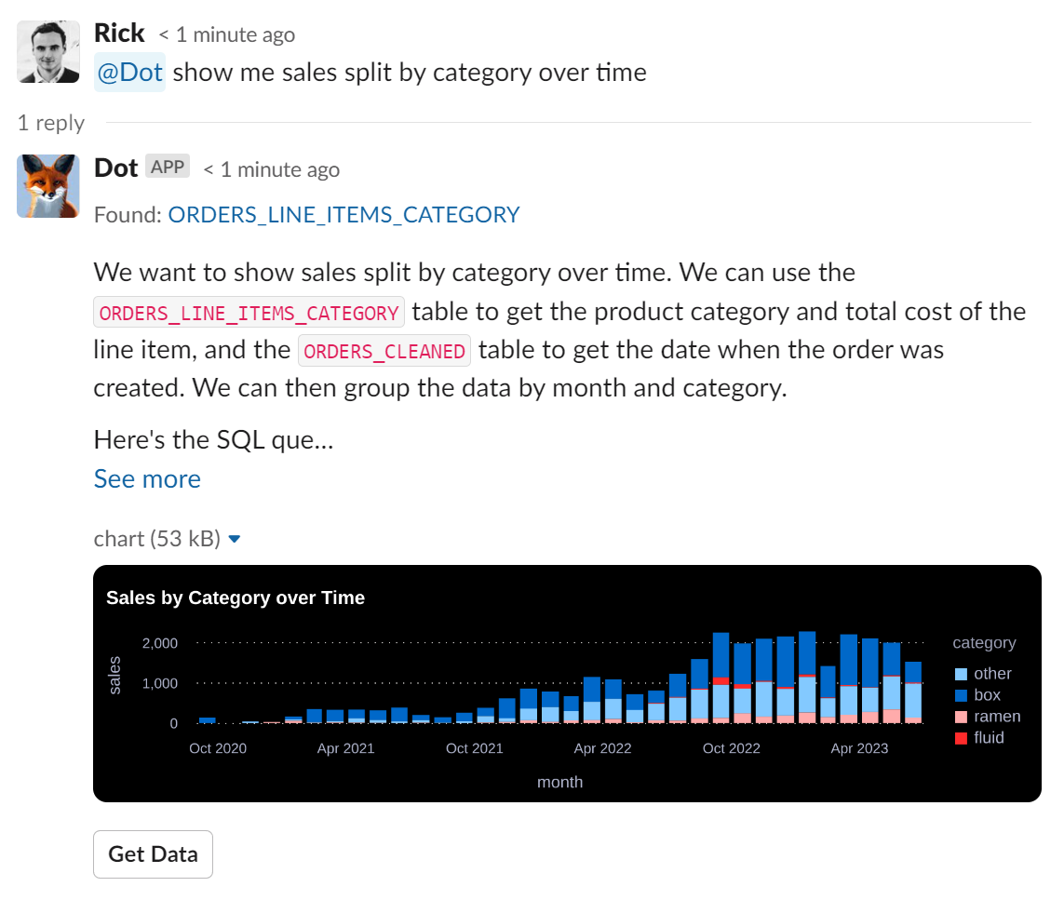Click the ORDERS_LINE_ITEMS_CATEGORY inline code text
Image resolution: width=1064 pixels, height=900 pixels.
tap(245, 311)
